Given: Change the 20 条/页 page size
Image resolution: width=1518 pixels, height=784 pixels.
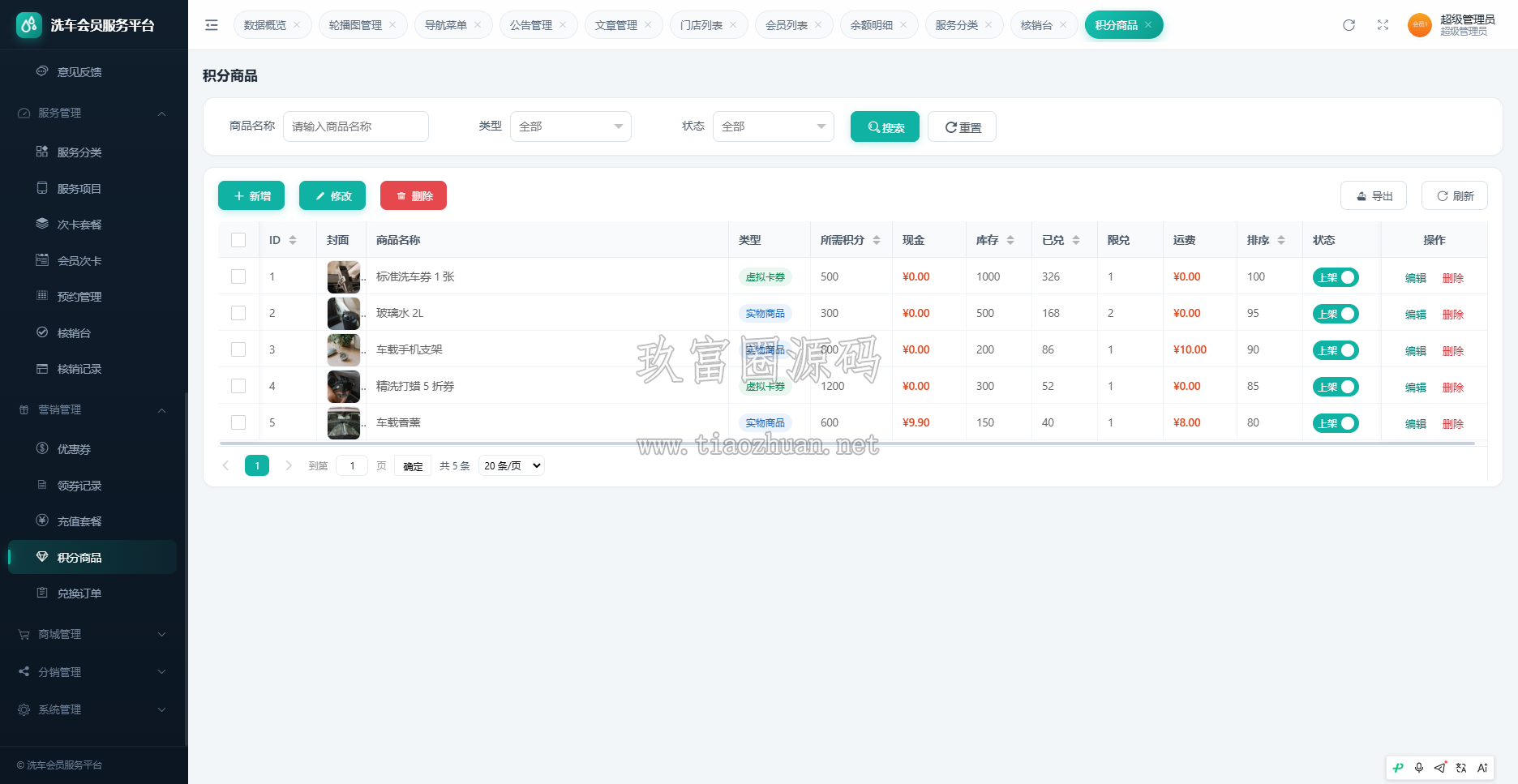Looking at the screenshot, I should (512, 465).
